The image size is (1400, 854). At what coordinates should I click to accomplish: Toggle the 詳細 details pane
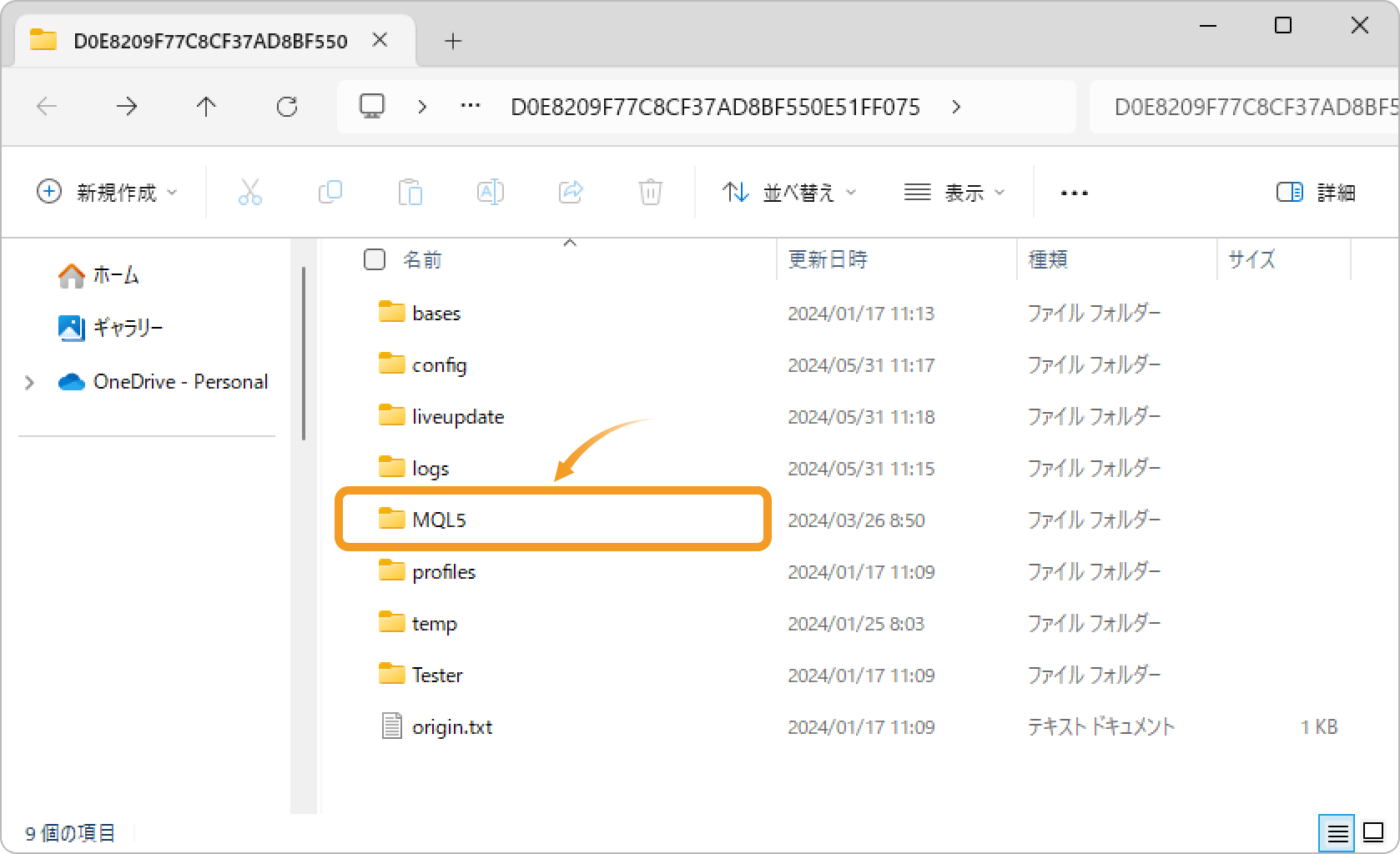click(x=1316, y=193)
